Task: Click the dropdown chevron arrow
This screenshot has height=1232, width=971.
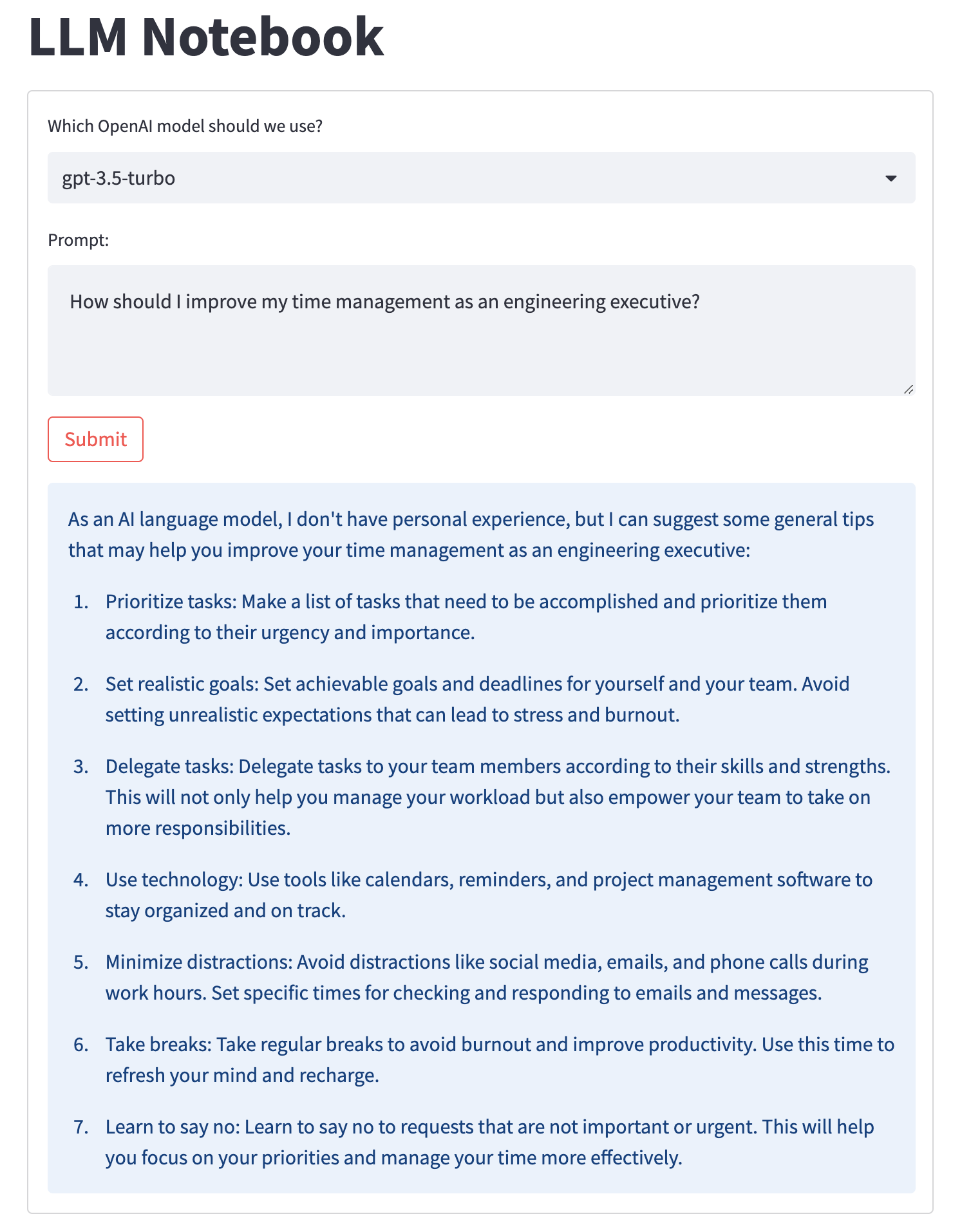Action: pos(891,178)
